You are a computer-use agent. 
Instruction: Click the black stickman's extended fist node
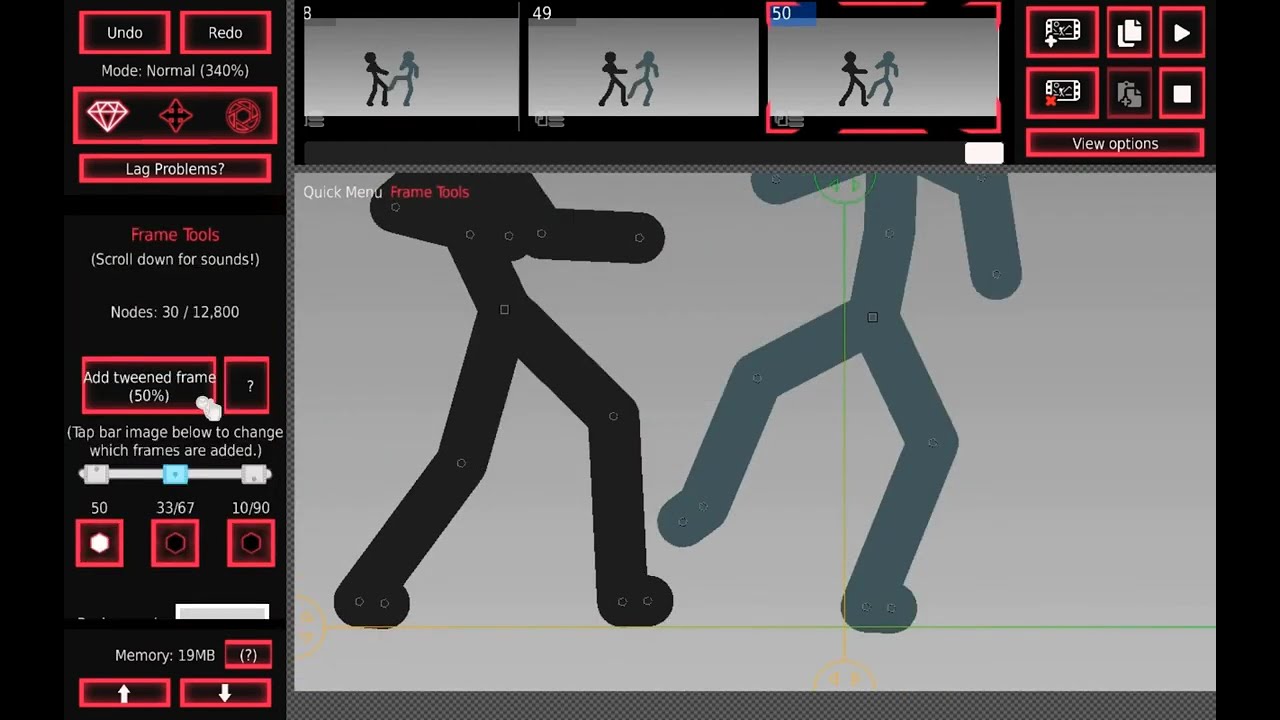click(x=639, y=238)
